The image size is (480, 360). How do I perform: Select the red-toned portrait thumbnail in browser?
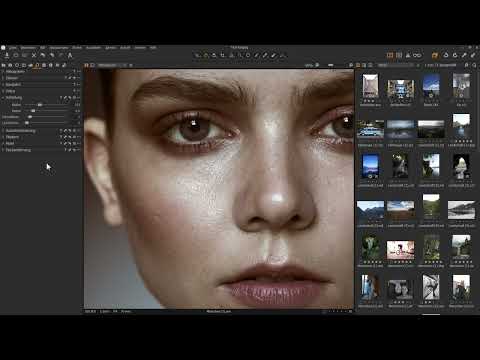click(400, 250)
